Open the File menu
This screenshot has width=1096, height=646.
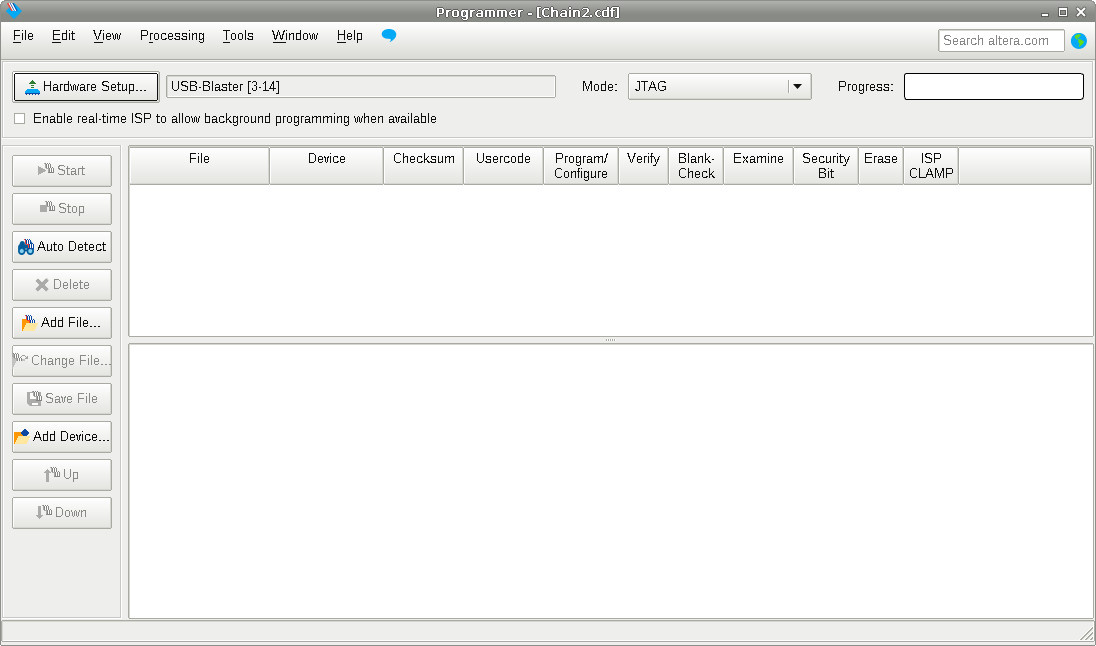click(x=23, y=36)
